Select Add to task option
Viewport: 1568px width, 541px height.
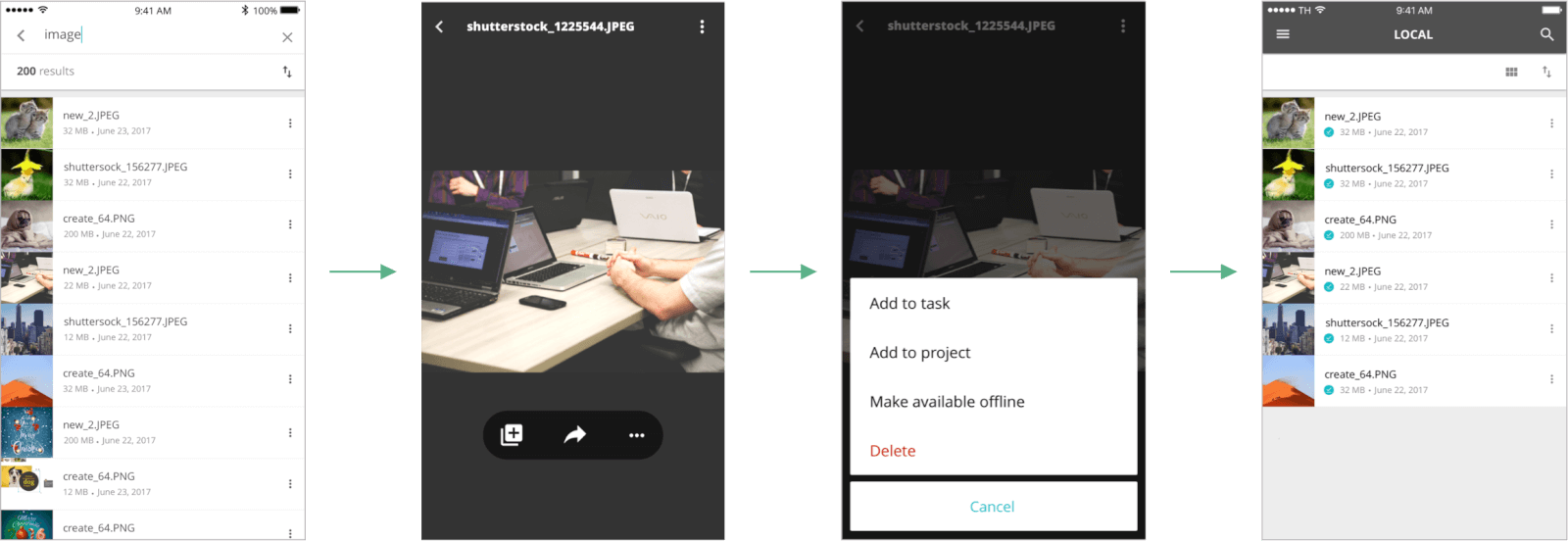point(909,304)
